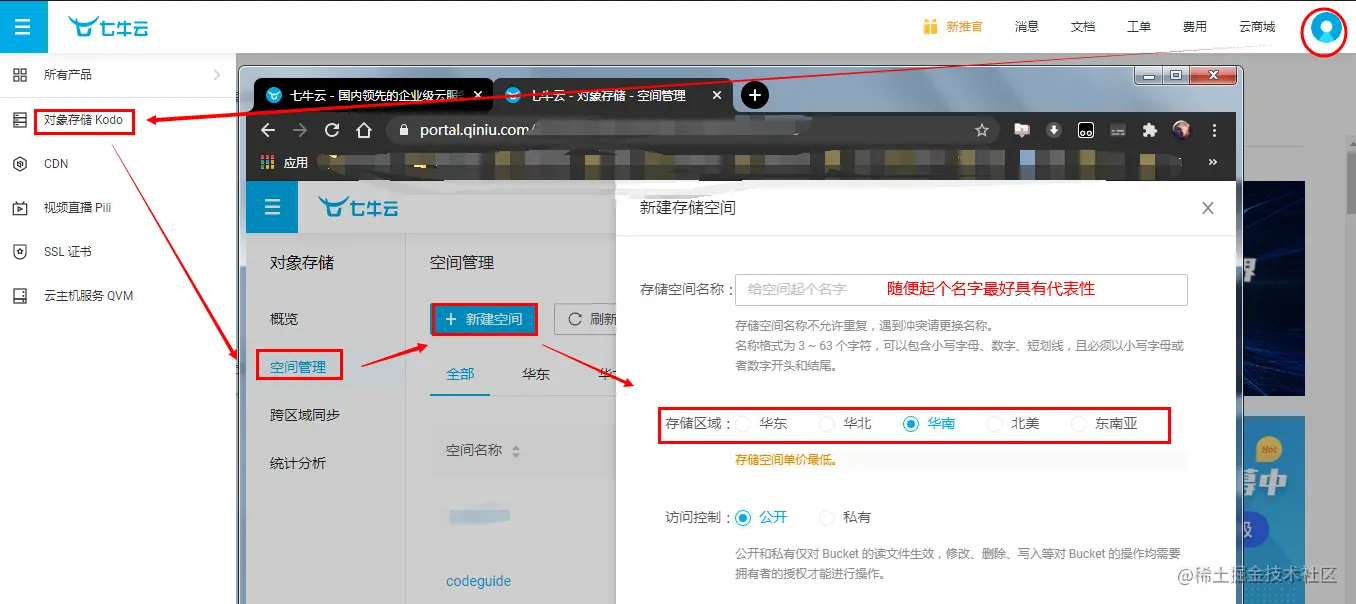Select the 华东 region tab in bucket list

pos(536,374)
